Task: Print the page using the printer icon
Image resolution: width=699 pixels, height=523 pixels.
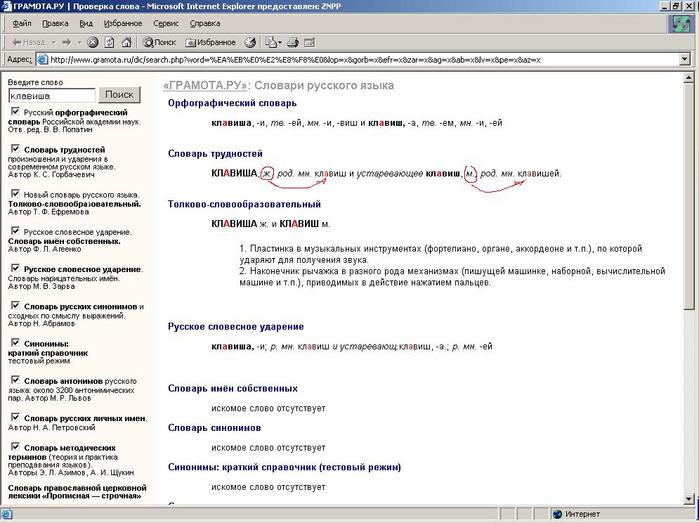Action: [292, 42]
